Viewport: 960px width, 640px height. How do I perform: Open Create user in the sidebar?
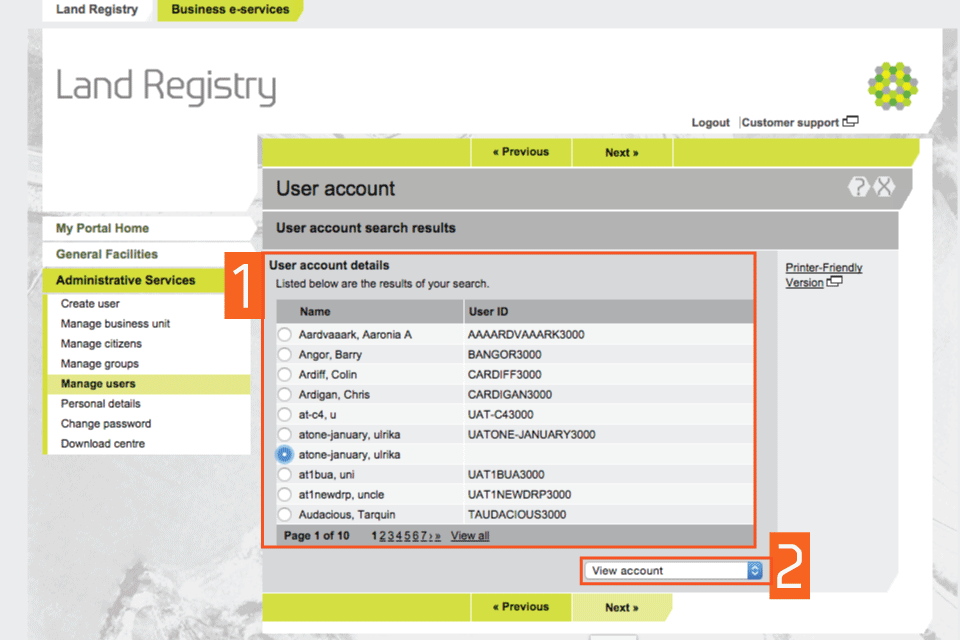[90, 304]
